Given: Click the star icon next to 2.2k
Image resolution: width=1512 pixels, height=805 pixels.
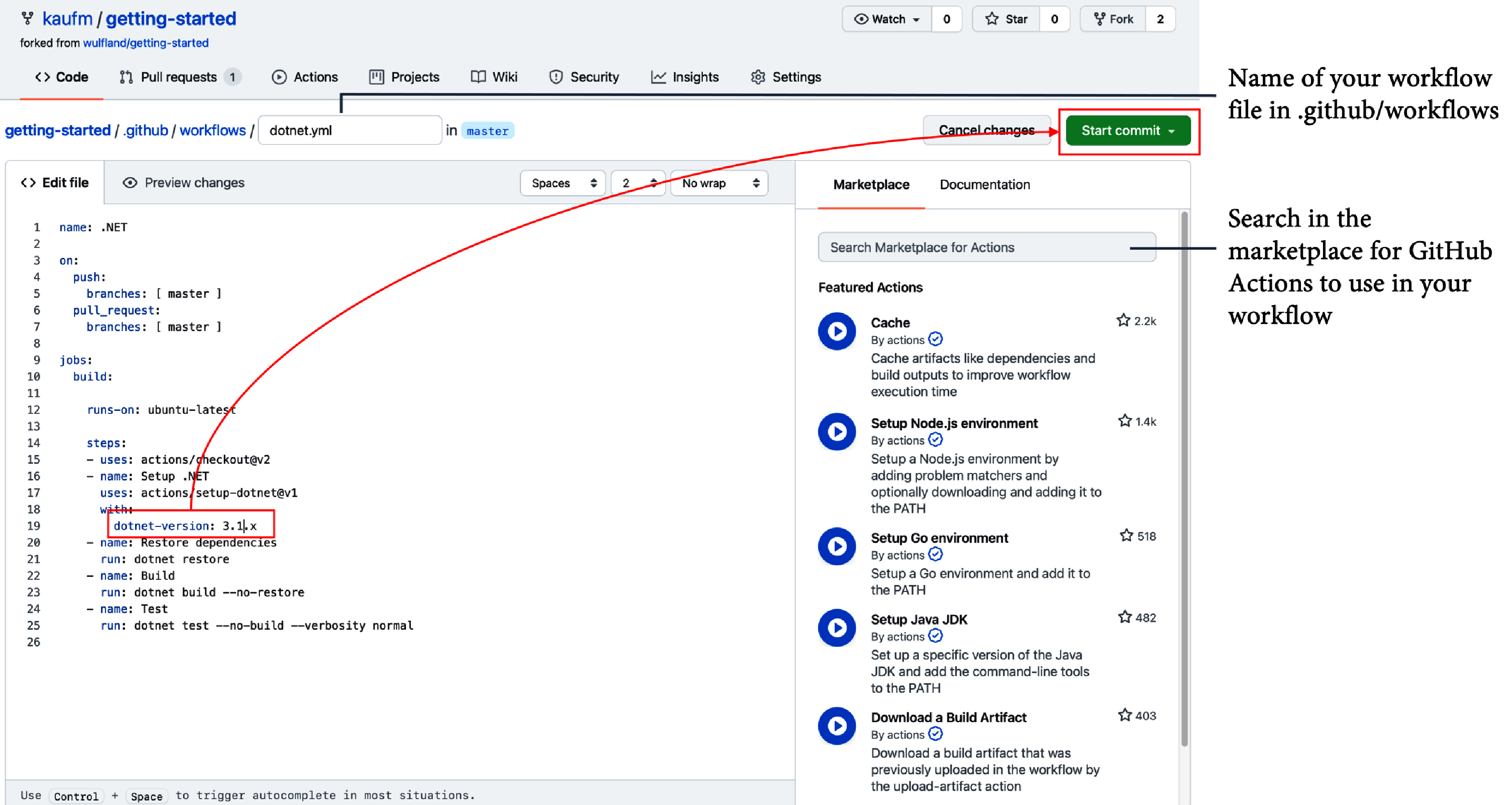Looking at the screenshot, I should tap(1123, 320).
